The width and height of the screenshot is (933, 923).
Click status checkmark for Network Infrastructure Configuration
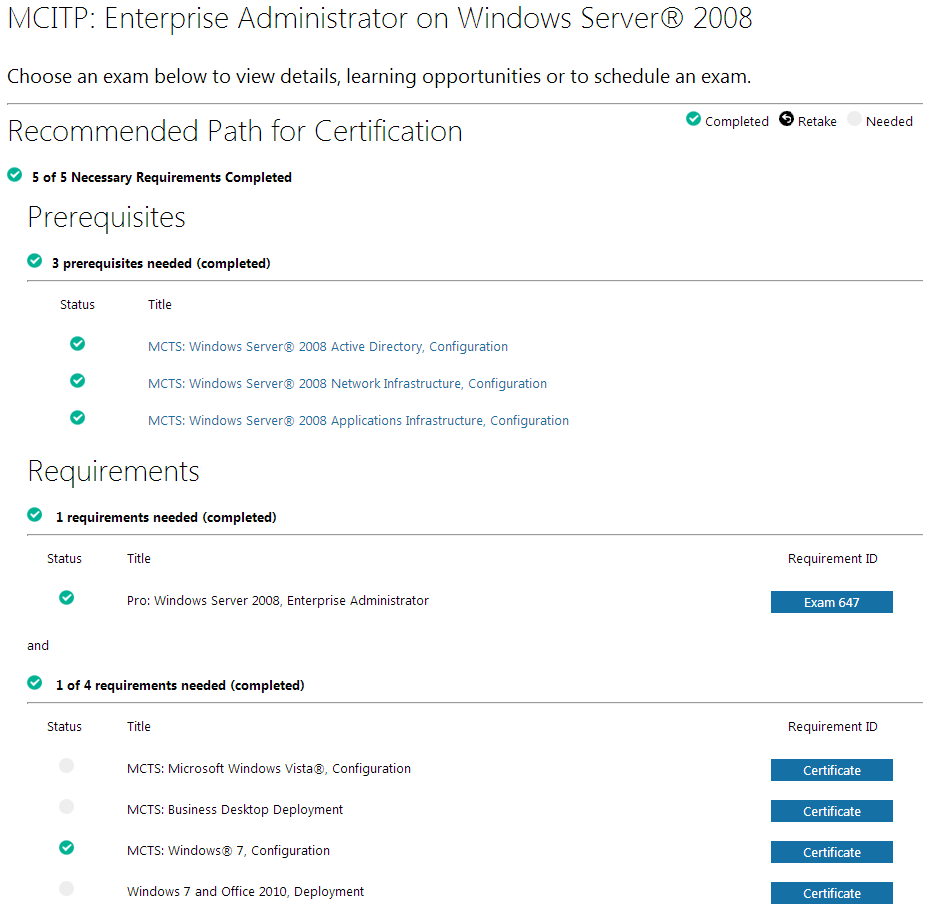pos(77,381)
